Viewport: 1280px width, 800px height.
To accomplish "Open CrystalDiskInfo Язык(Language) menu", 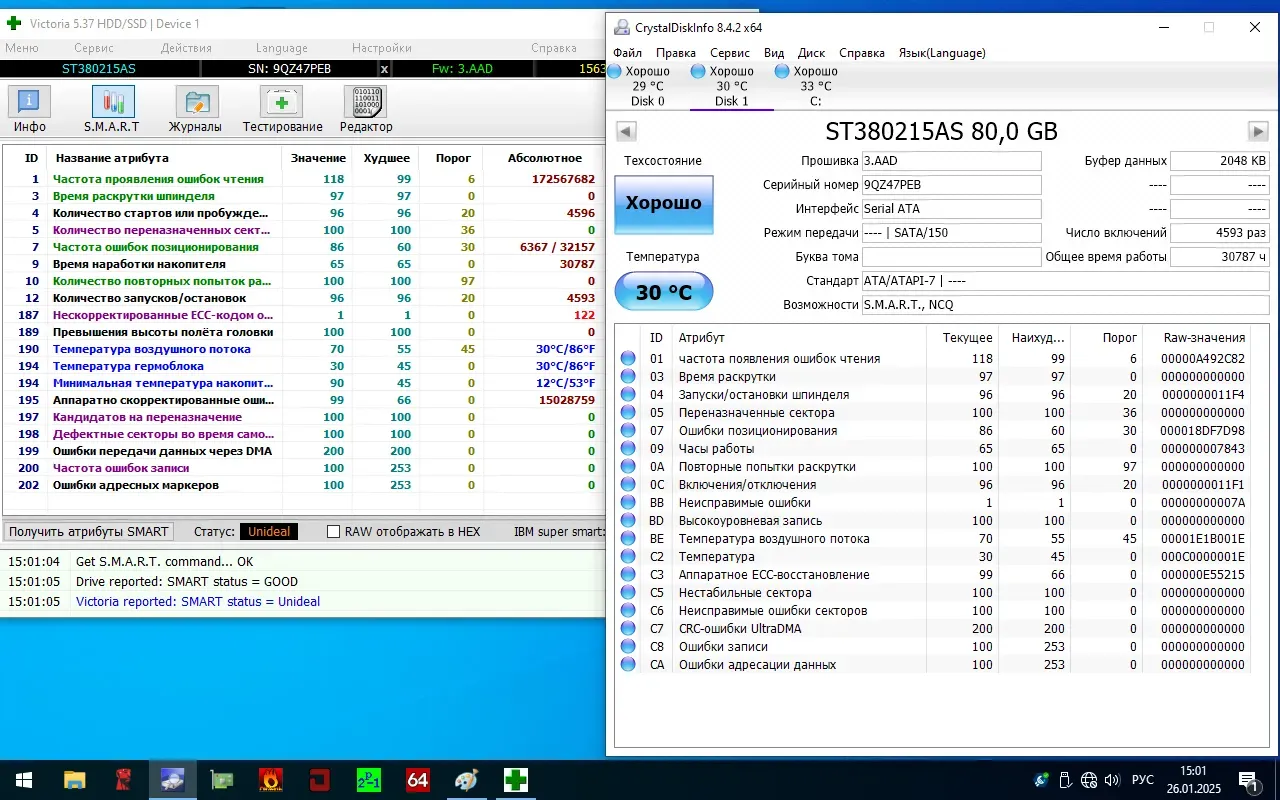I will [x=942, y=53].
